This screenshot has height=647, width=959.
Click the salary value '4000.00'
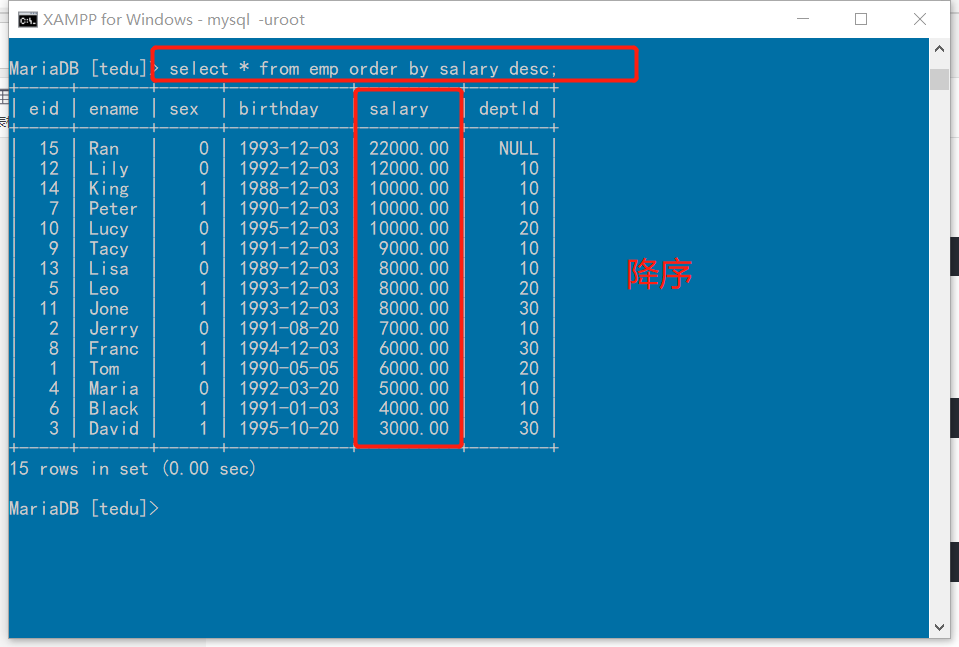[x=414, y=409]
